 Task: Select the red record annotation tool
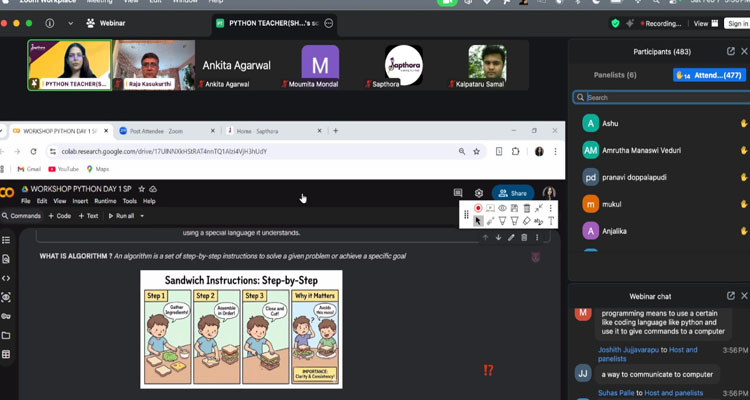(478, 208)
